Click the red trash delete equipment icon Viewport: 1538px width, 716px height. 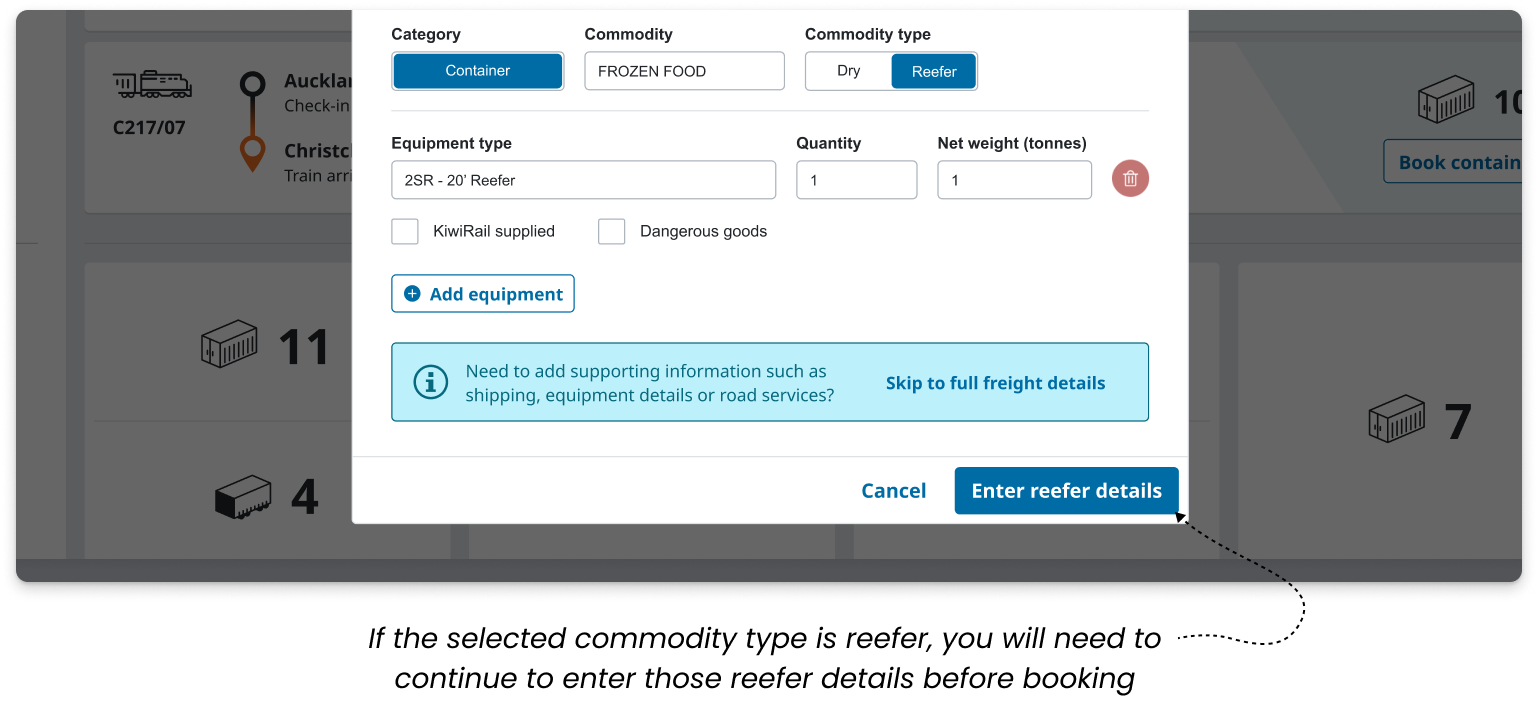(x=1130, y=179)
